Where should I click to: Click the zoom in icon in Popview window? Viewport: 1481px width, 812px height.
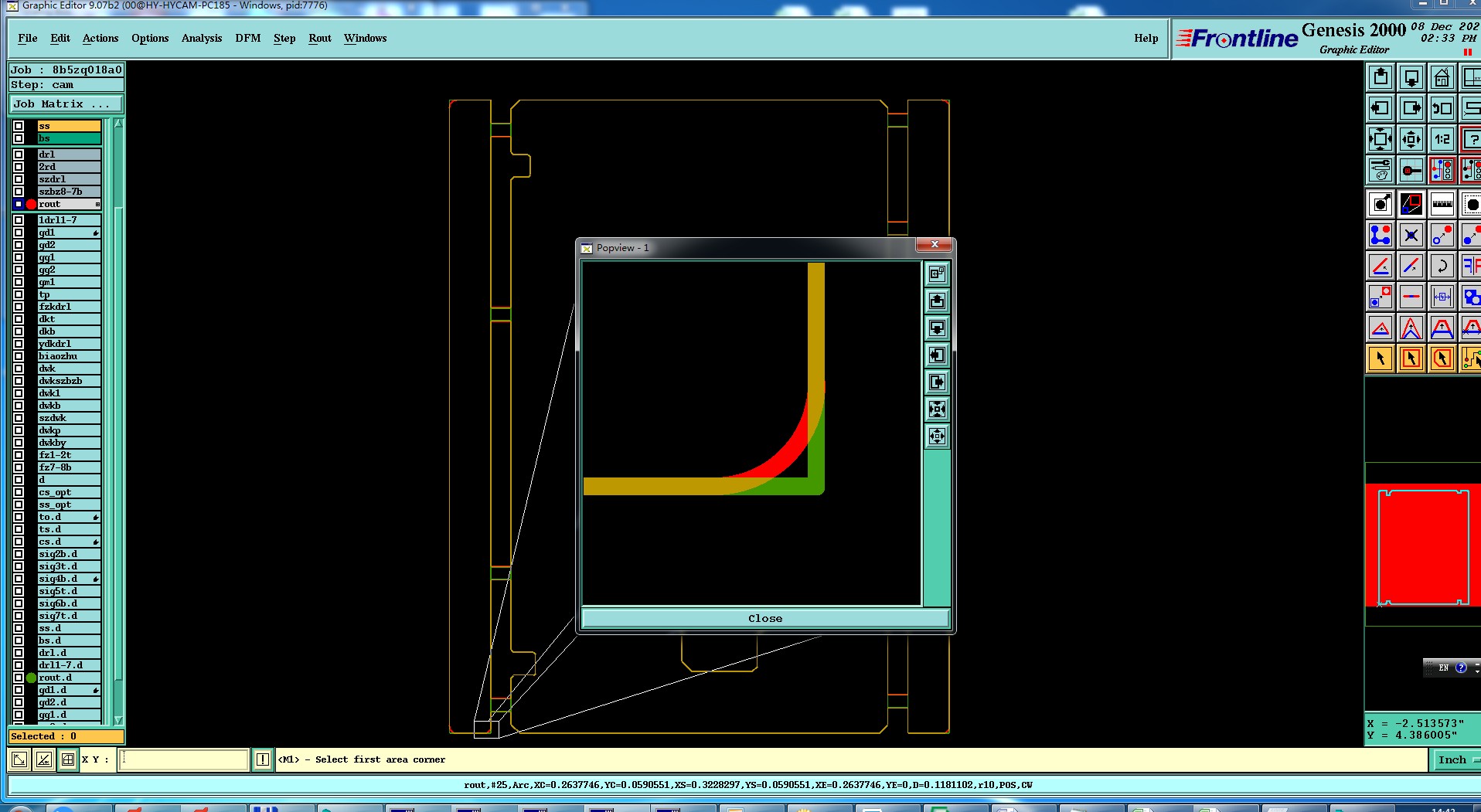click(937, 409)
